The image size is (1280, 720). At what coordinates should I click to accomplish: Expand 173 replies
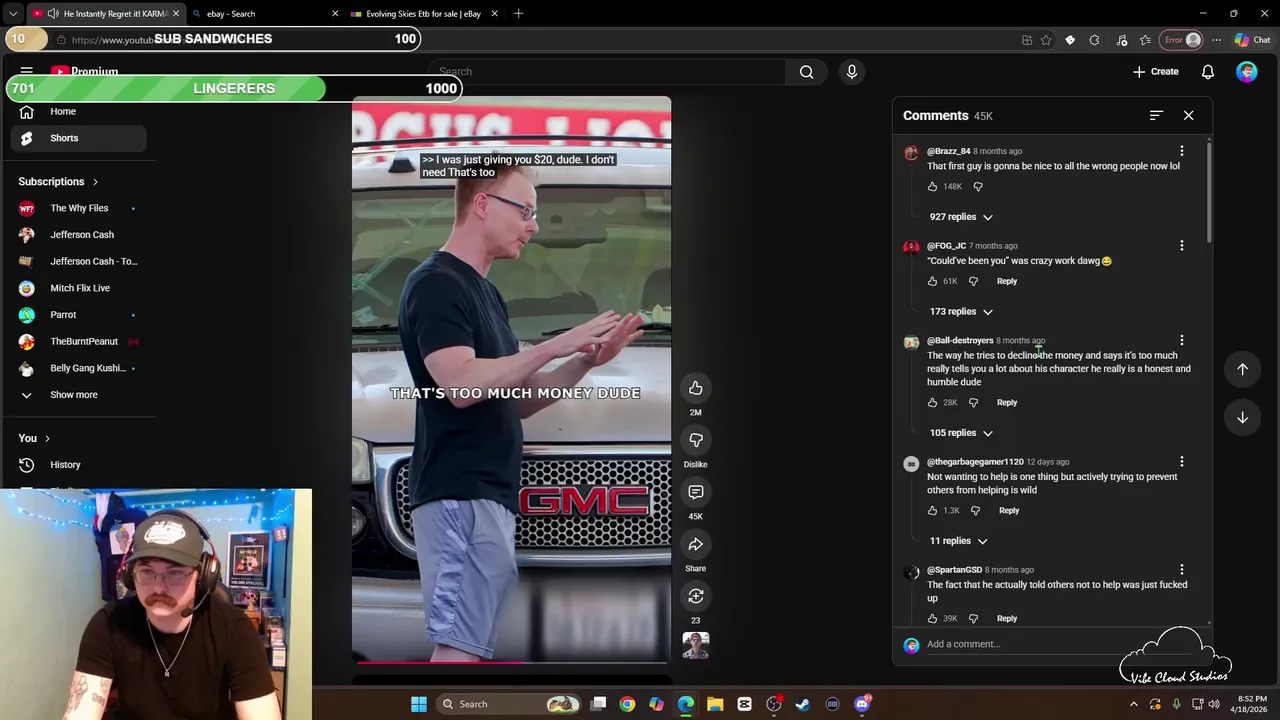click(961, 312)
